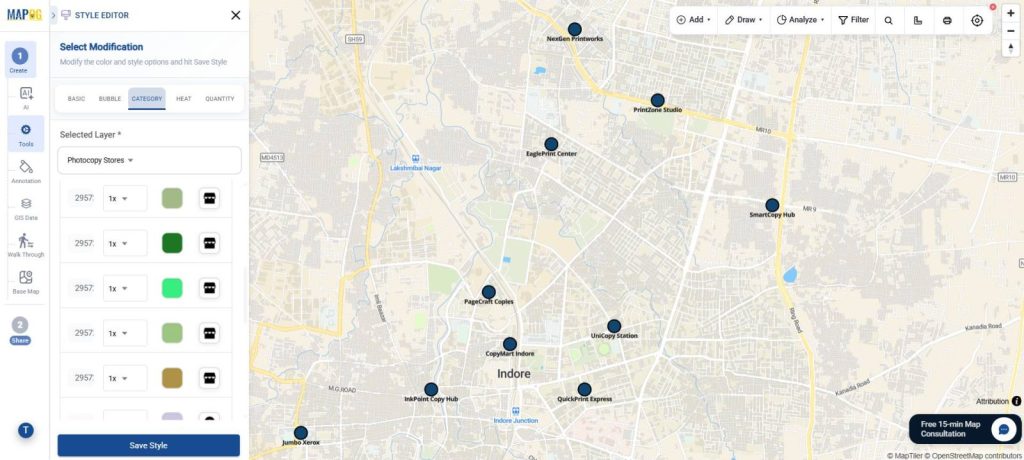Pick the dark green color swatch
This screenshot has width=1024, height=460.
(172, 243)
